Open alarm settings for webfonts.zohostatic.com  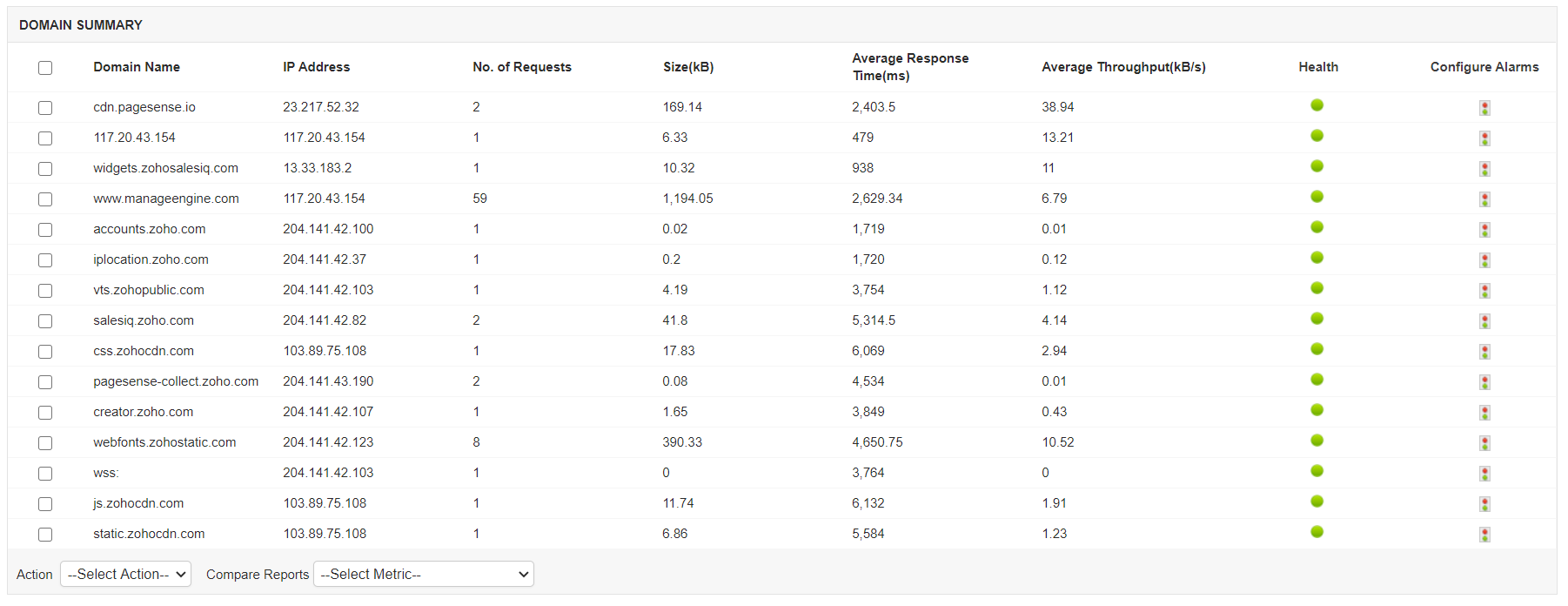point(1484,443)
